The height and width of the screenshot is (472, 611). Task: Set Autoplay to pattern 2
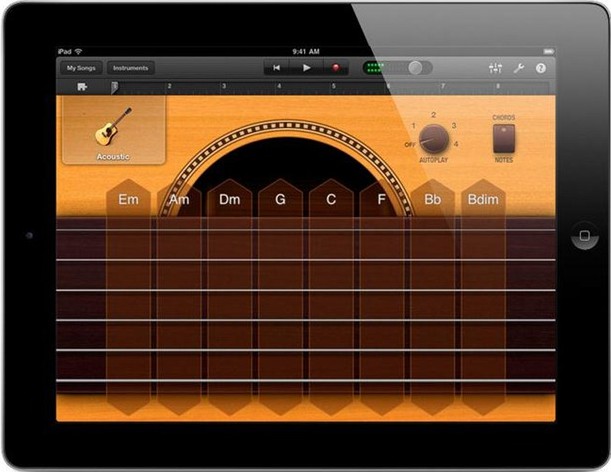(x=433, y=115)
